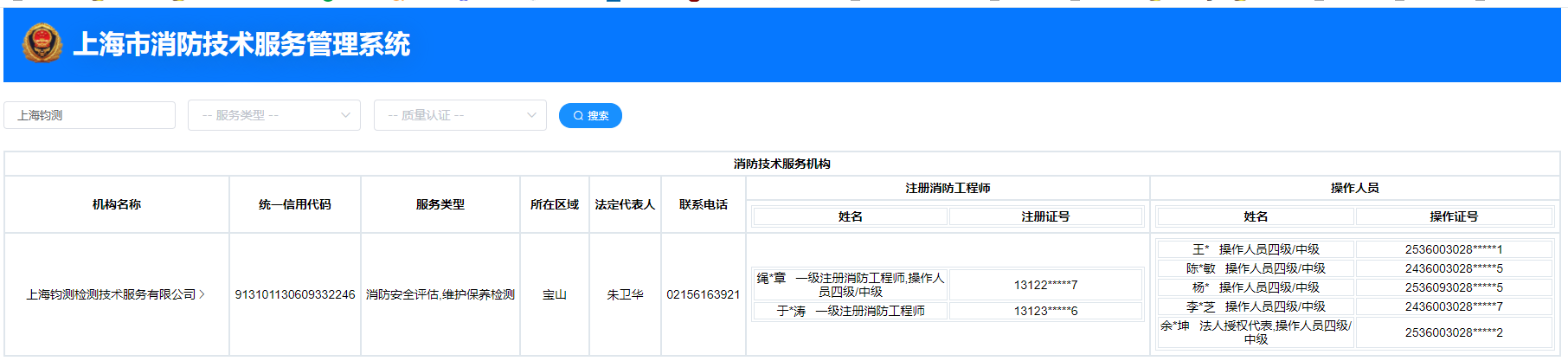Click the 宝山 region cell
The image size is (1568, 361).
[x=555, y=294]
